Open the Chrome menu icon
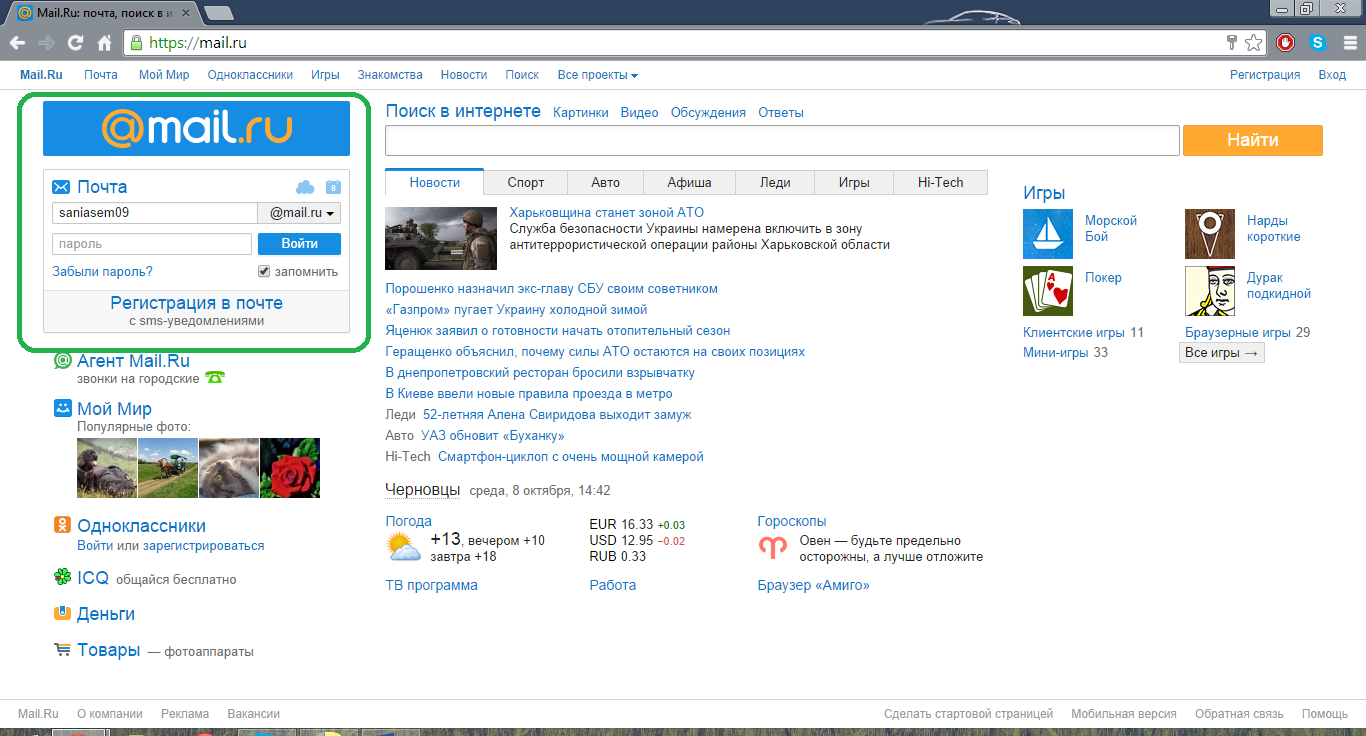1366x736 pixels. click(1348, 43)
